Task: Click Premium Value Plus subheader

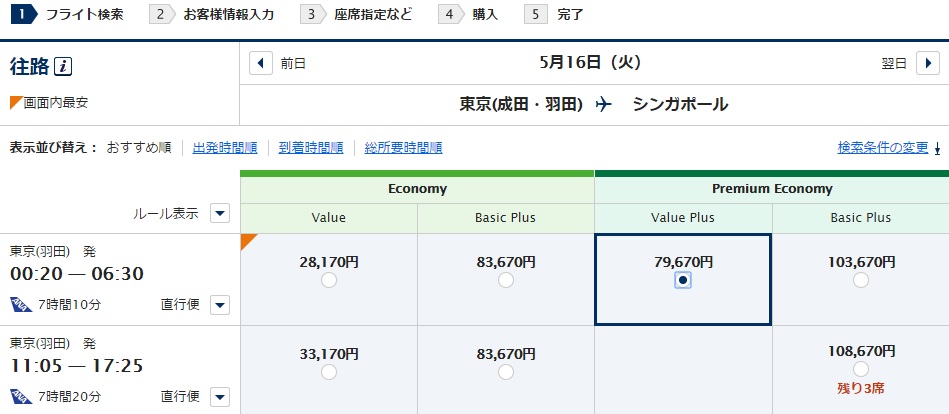Action: (683, 218)
